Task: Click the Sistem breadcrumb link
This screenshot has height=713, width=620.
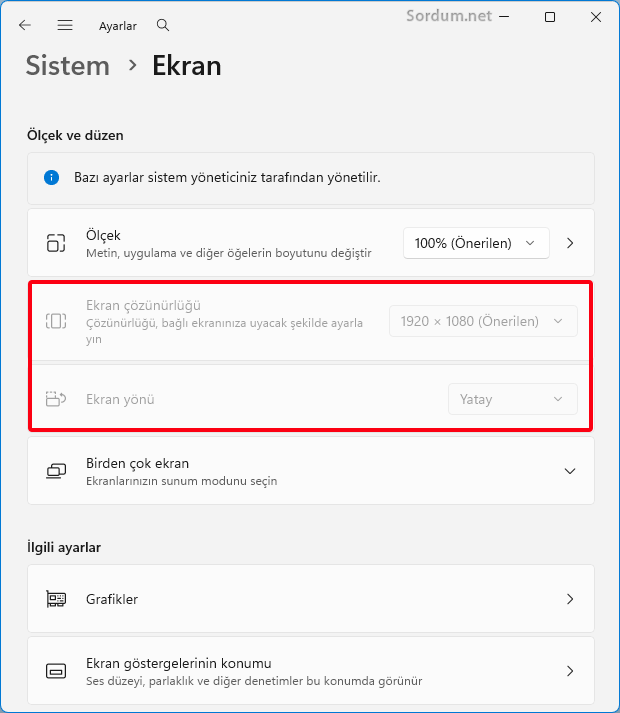Action: pos(67,66)
